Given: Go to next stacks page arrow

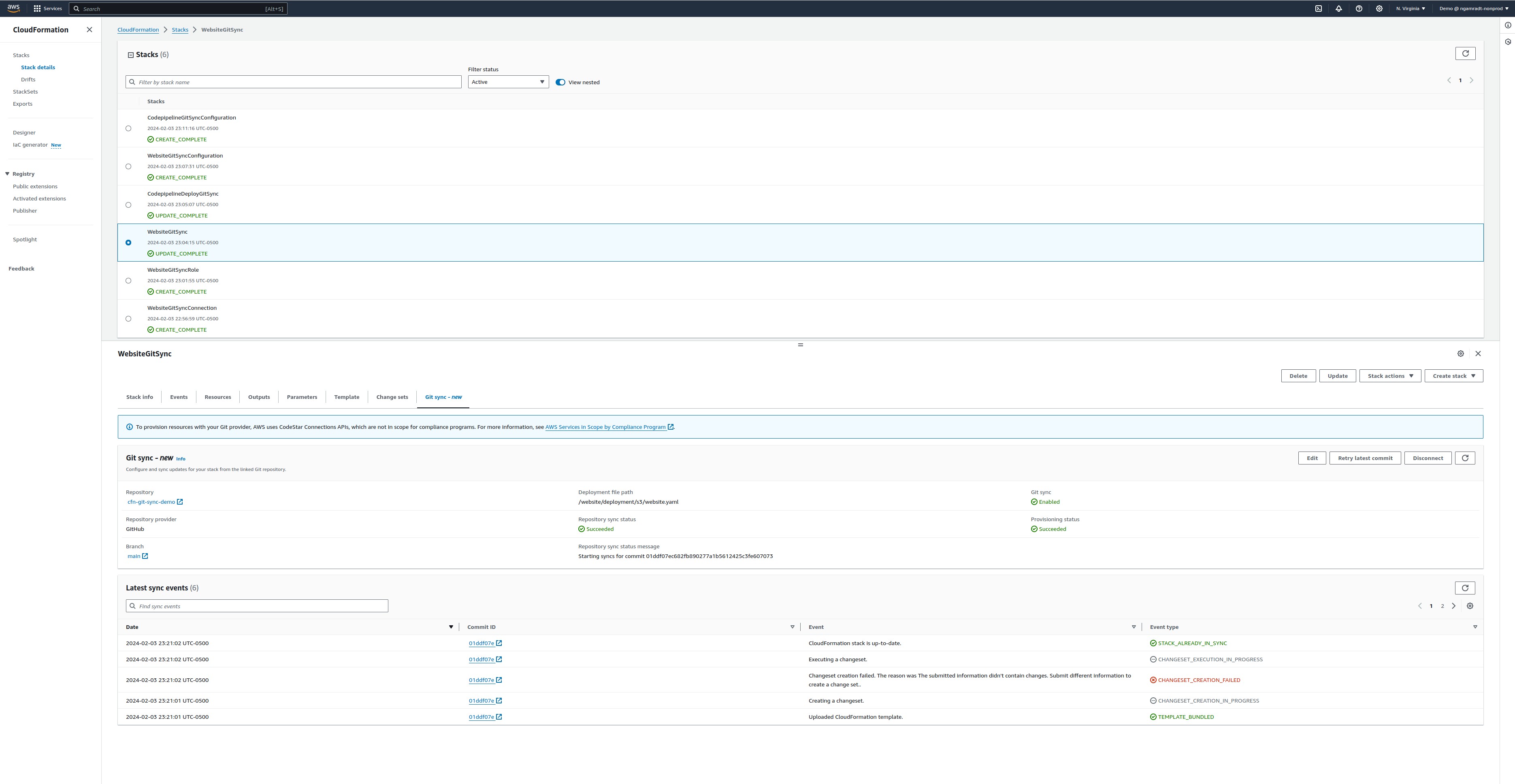Looking at the screenshot, I should coord(1472,81).
